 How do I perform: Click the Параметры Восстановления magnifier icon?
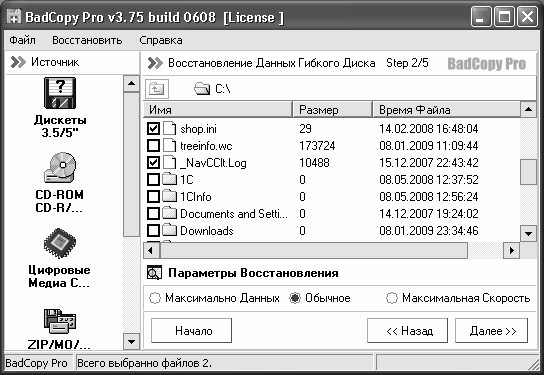click(x=154, y=273)
